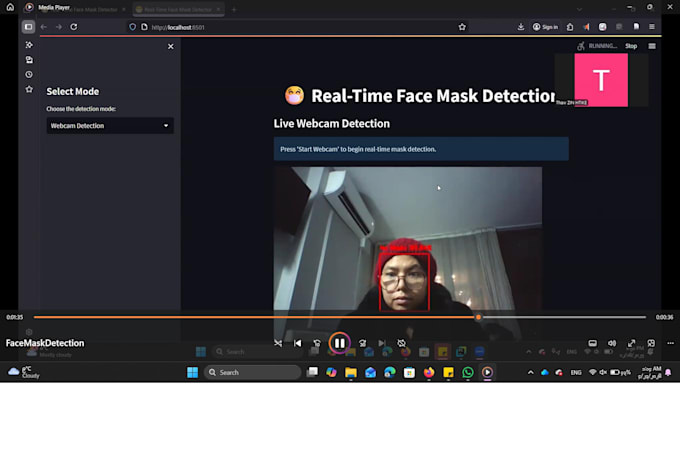This screenshot has height=474, width=680.
Task: Pause the FaceMaskDetection video
Action: click(340, 343)
